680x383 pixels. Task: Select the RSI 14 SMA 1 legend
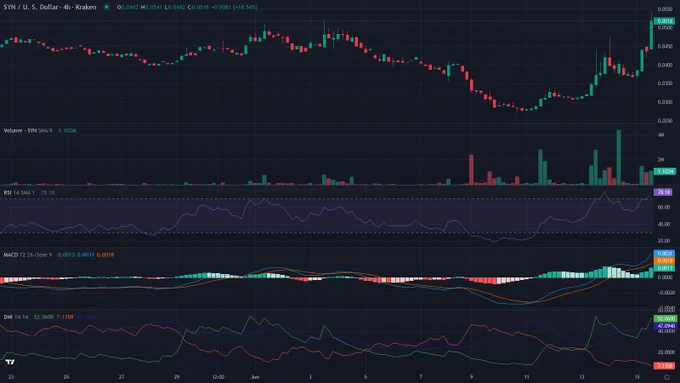click(19, 193)
